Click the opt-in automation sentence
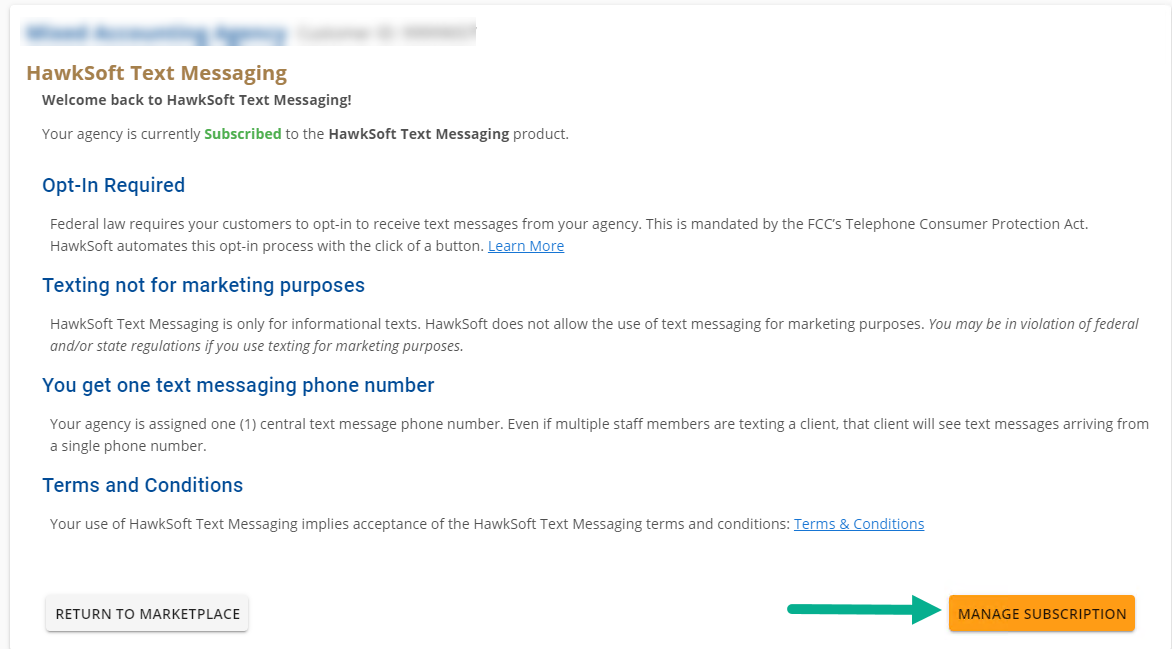 point(265,246)
